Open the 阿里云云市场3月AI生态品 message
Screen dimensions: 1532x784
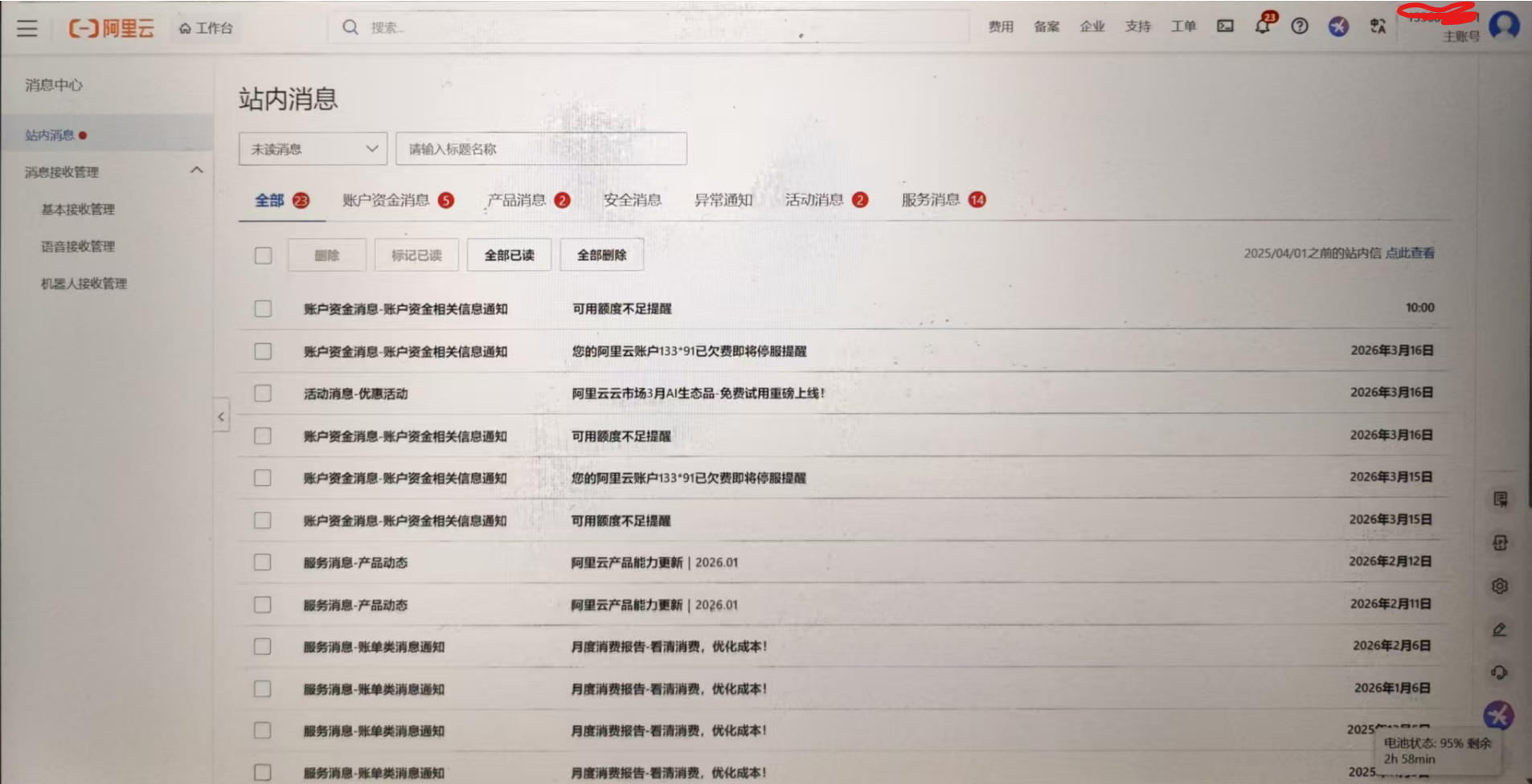[x=698, y=394]
